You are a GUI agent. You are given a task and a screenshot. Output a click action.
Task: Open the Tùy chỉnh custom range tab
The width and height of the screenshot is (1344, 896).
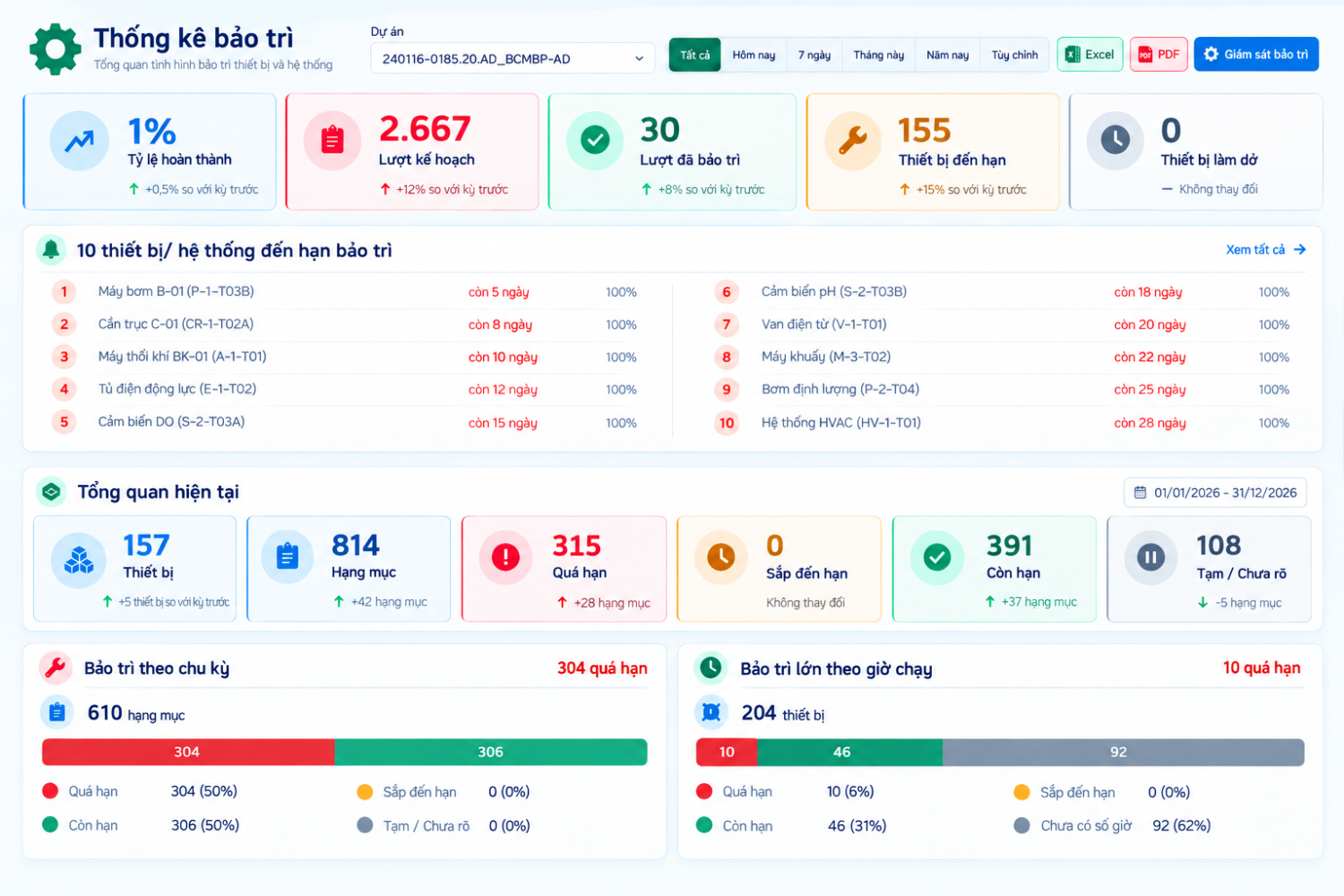coord(1014,56)
